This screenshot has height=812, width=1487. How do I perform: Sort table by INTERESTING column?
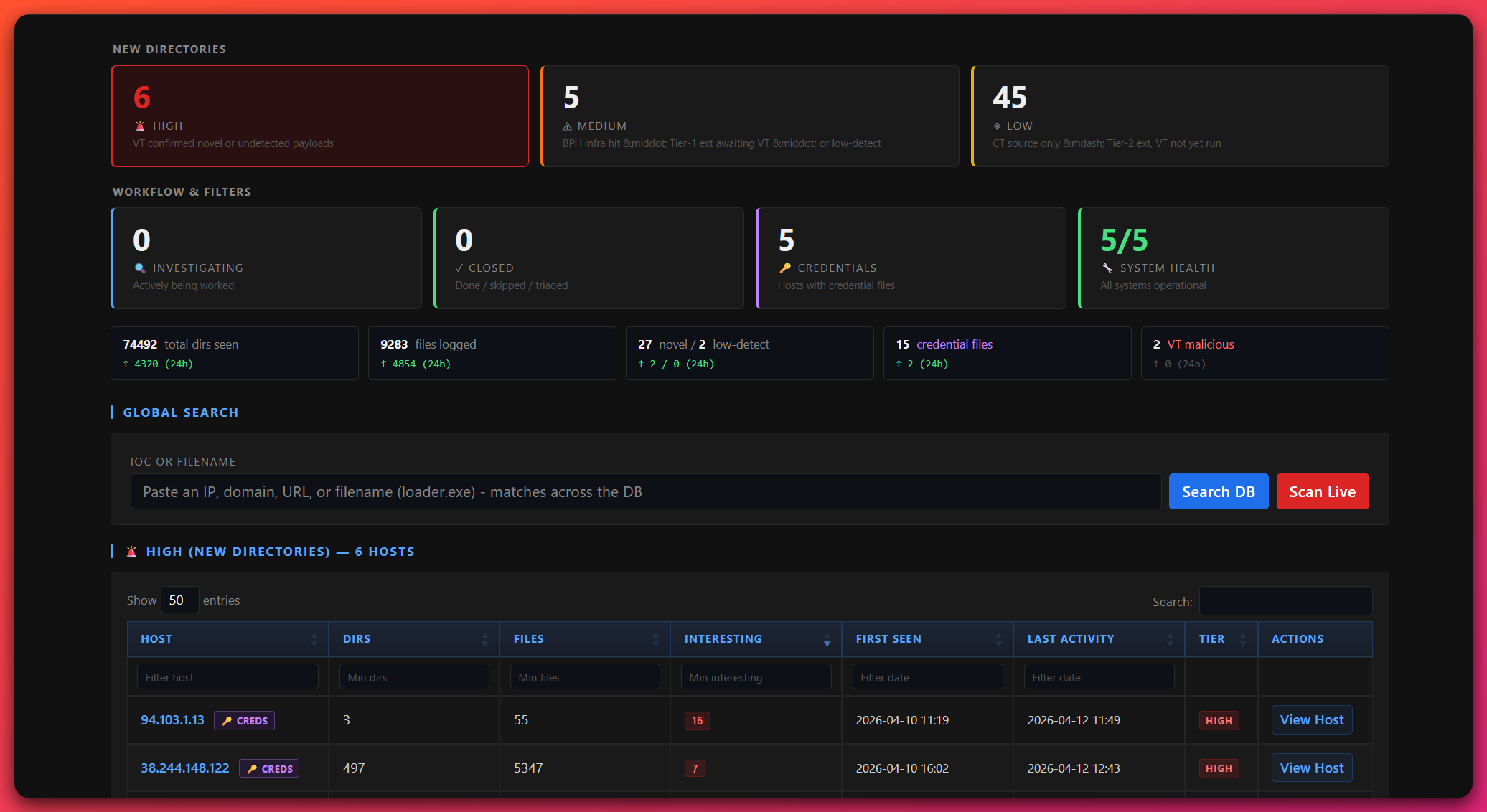pos(756,639)
